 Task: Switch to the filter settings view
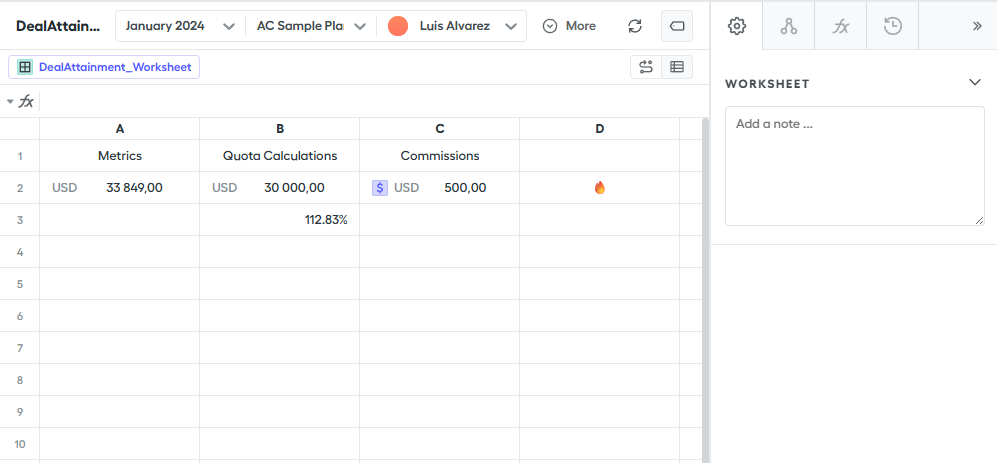646,67
